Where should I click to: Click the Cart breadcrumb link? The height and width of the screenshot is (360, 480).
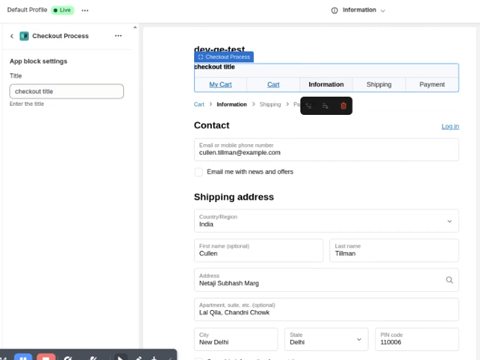coord(199,104)
